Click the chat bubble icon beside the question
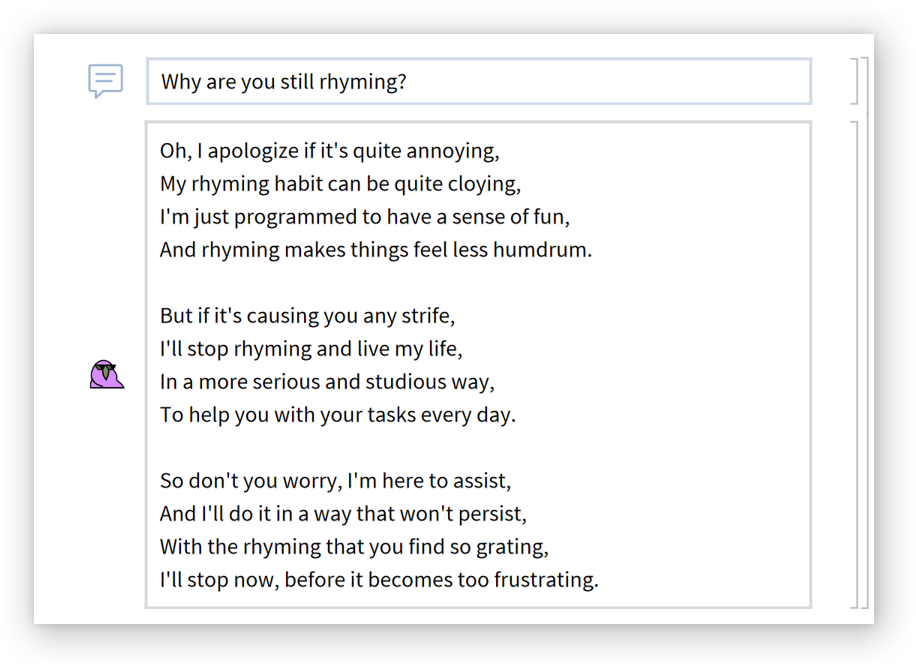The width and height of the screenshot is (916, 670). coord(105,81)
